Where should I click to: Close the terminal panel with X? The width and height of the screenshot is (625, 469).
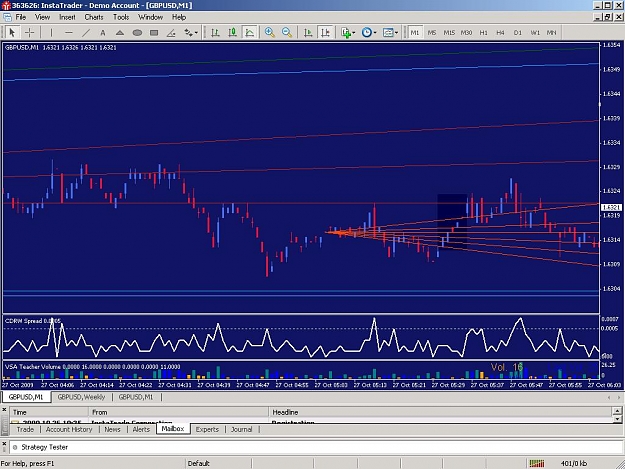pos(4,410)
